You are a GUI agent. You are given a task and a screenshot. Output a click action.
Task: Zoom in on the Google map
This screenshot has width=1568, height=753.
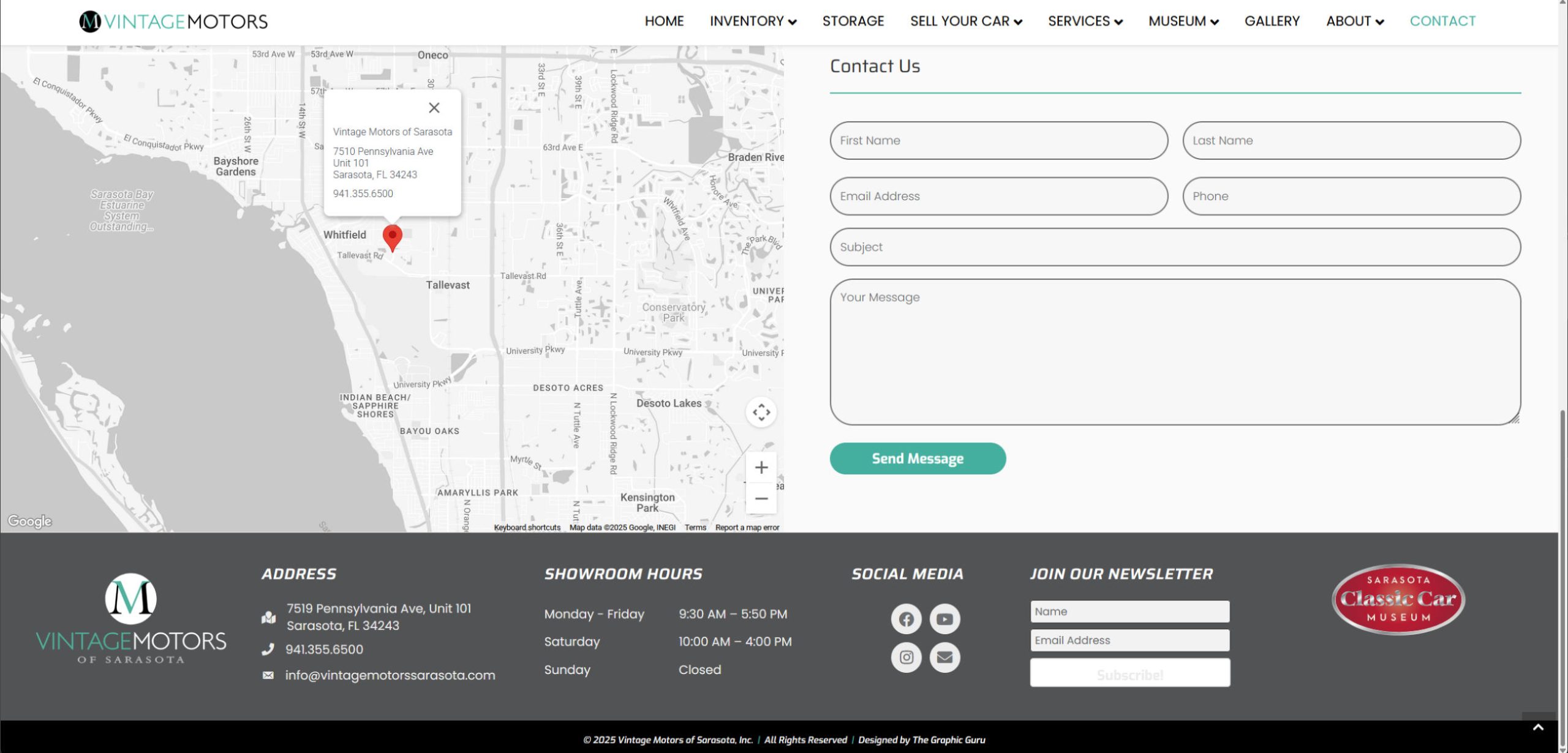click(761, 468)
